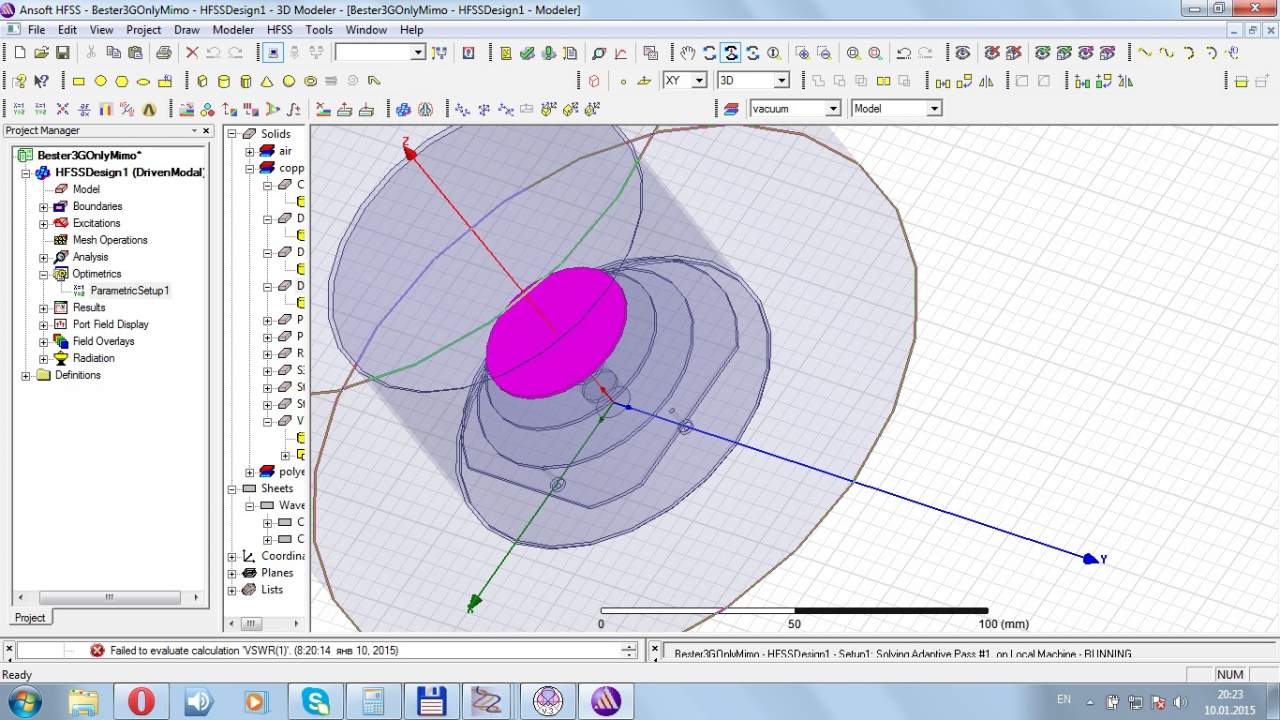Select the Draw cone tool

click(267, 81)
